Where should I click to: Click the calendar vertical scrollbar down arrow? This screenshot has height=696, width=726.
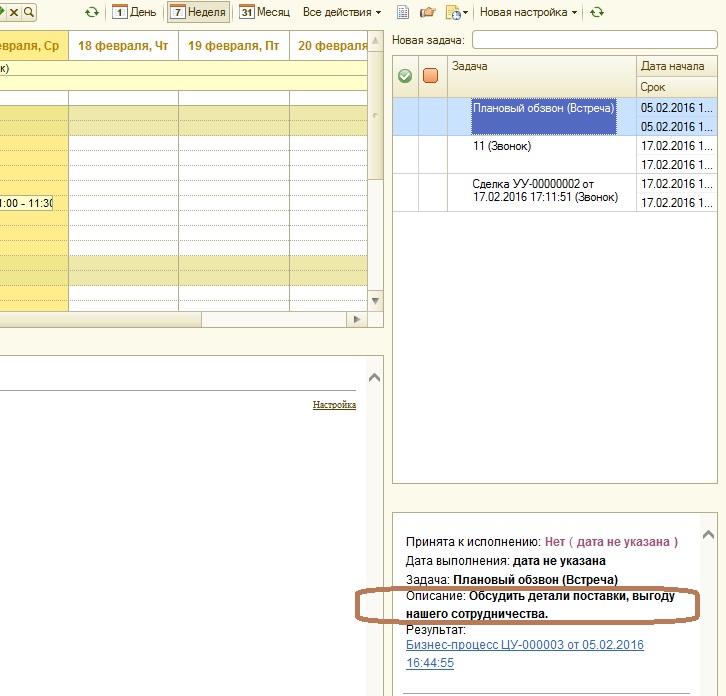(x=376, y=301)
